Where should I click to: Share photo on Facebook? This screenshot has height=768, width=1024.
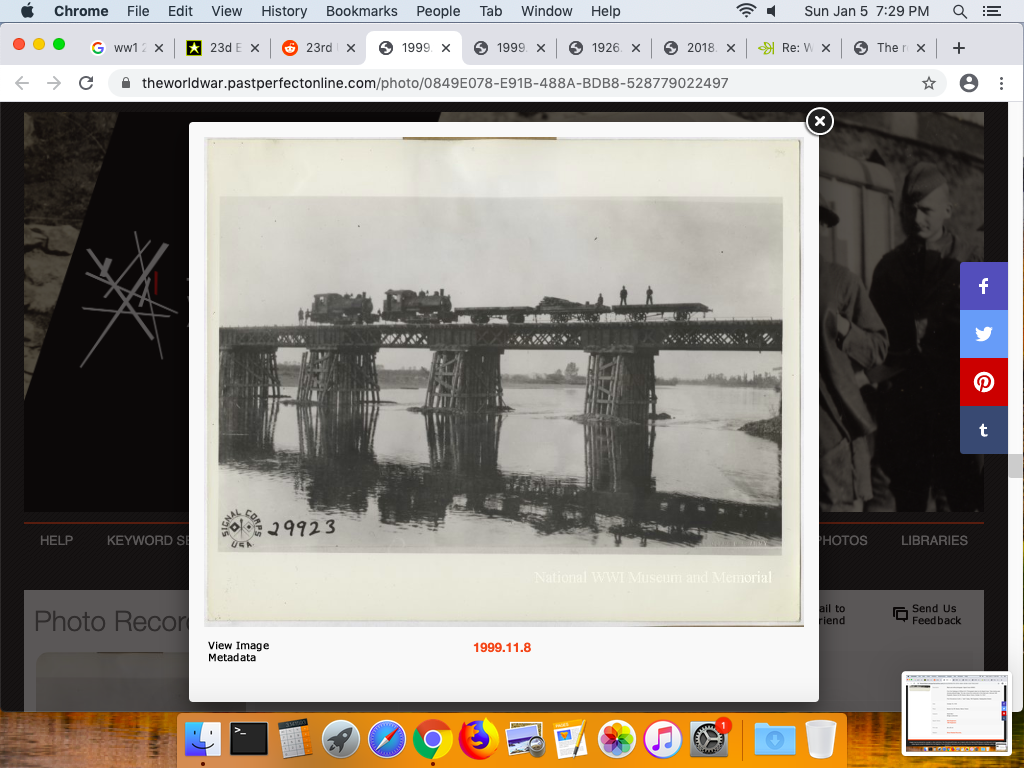pos(983,287)
